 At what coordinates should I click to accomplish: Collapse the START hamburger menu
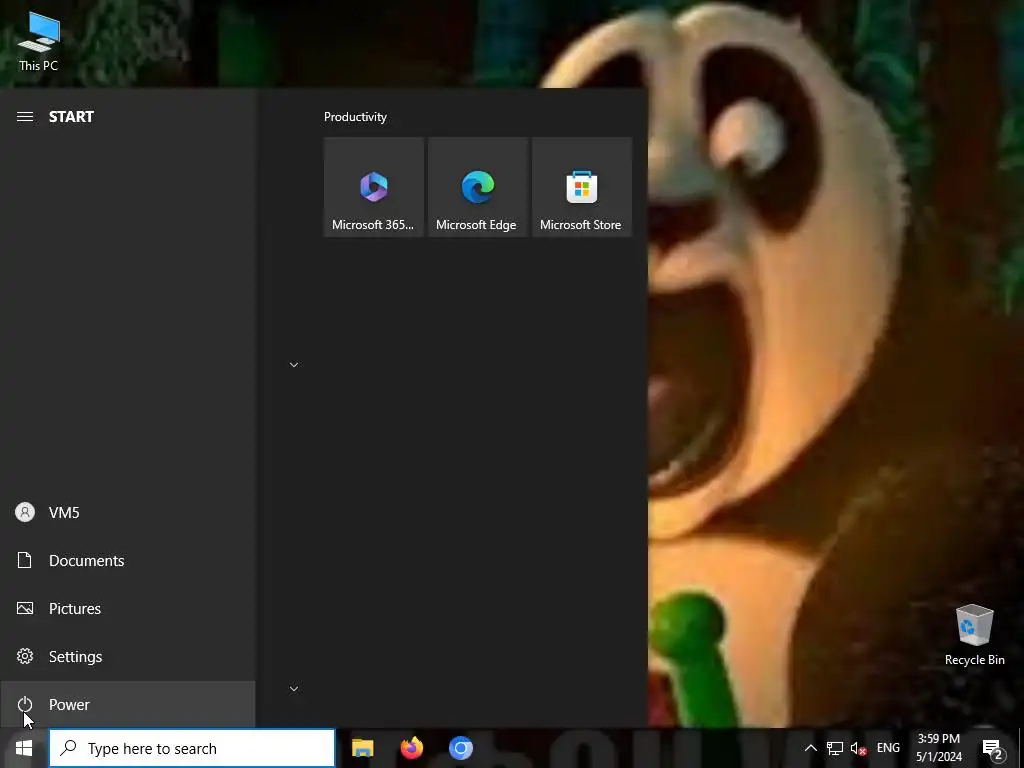click(x=25, y=116)
